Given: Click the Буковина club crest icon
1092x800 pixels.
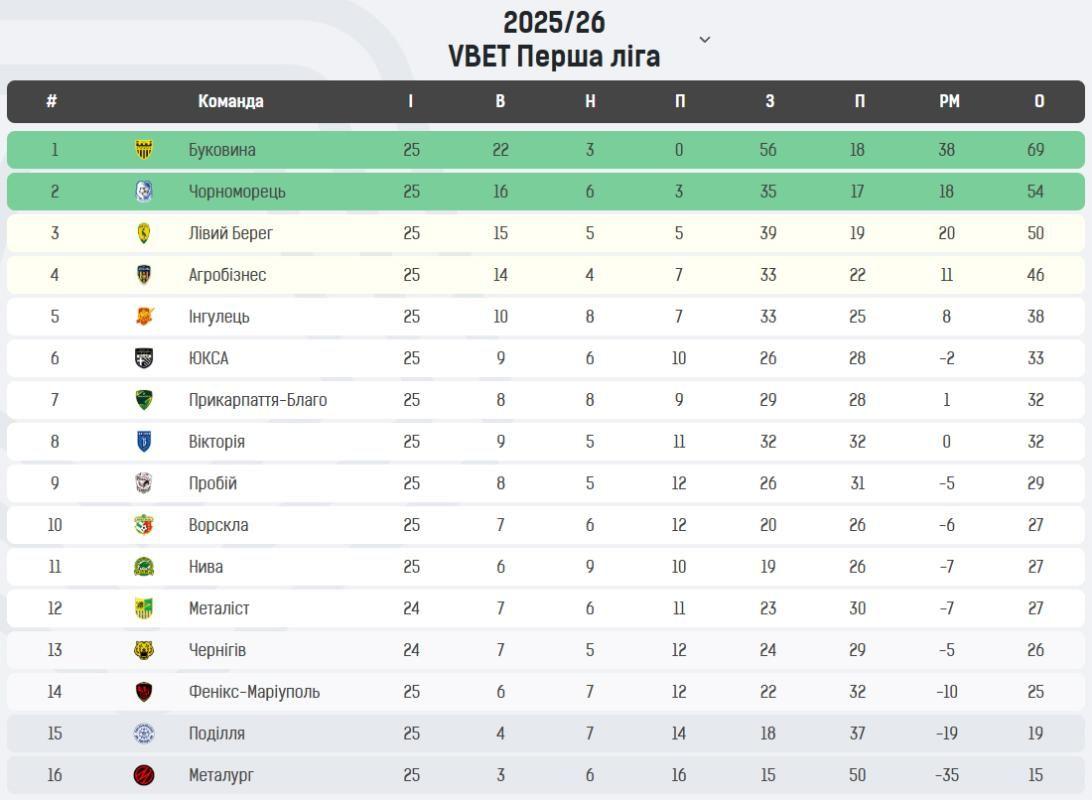Looking at the screenshot, I should click(144, 150).
